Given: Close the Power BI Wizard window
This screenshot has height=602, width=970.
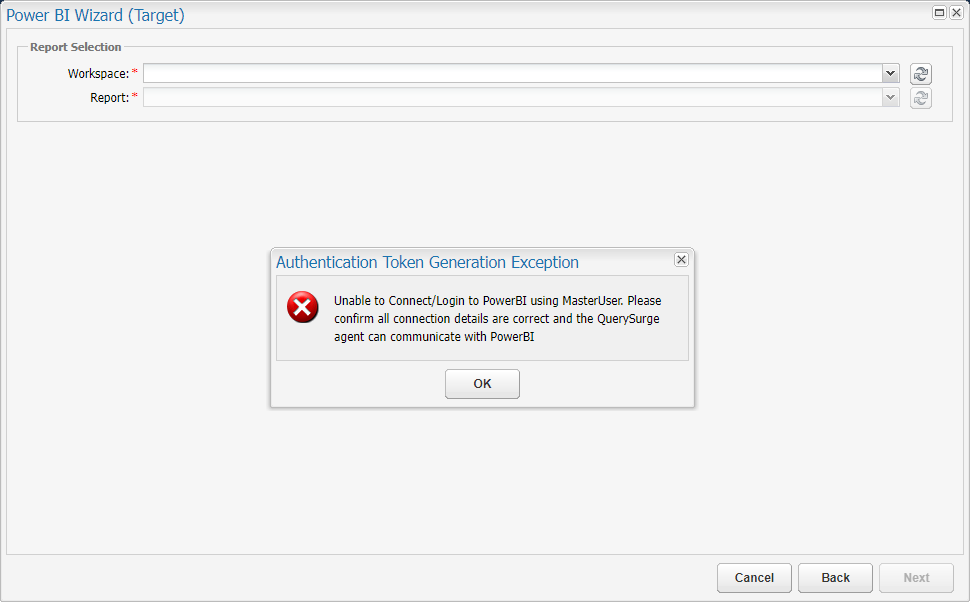Looking at the screenshot, I should tap(956, 12).
